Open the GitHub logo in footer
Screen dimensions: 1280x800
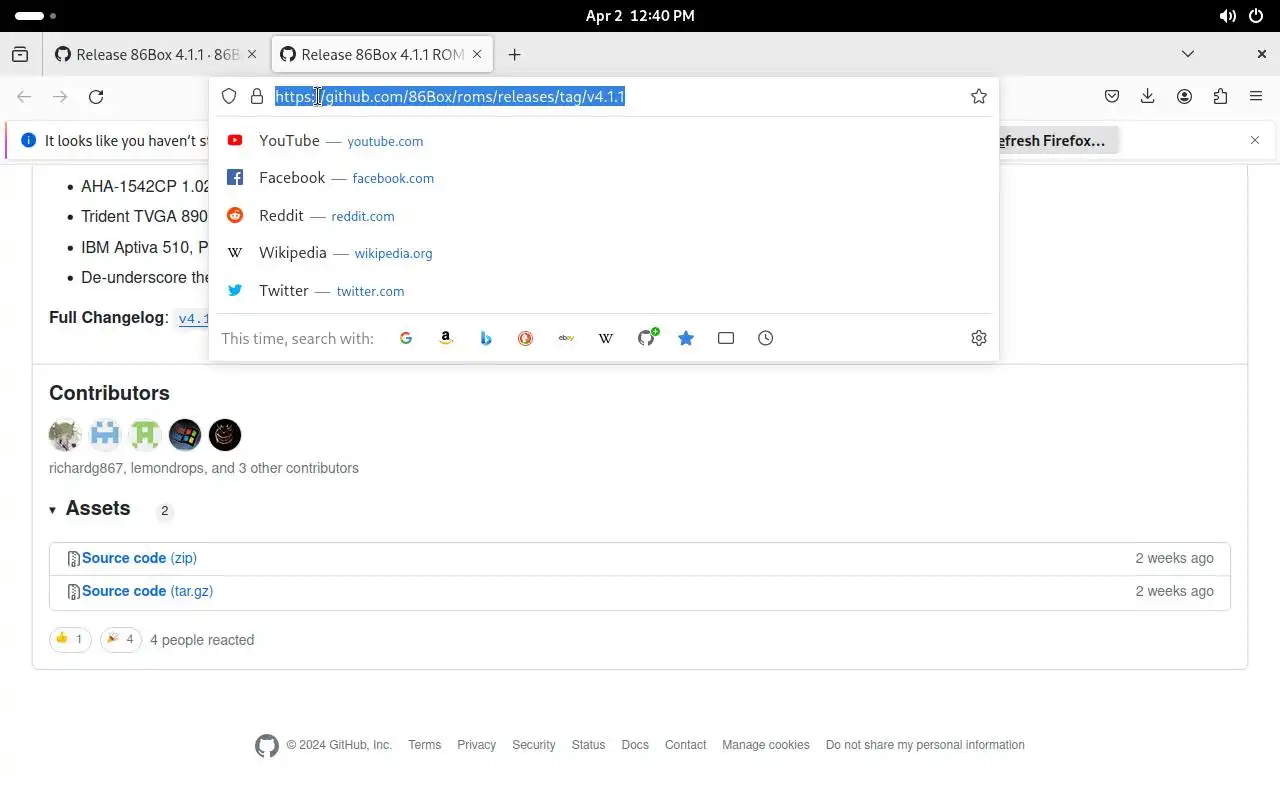click(x=267, y=746)
